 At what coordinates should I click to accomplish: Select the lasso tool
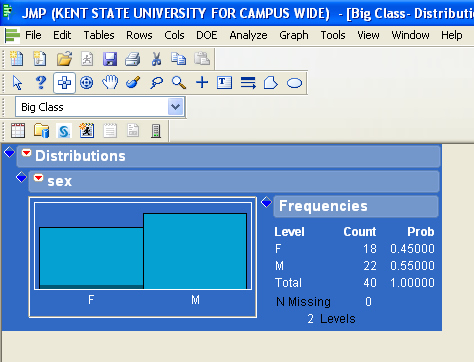point(156,83)
